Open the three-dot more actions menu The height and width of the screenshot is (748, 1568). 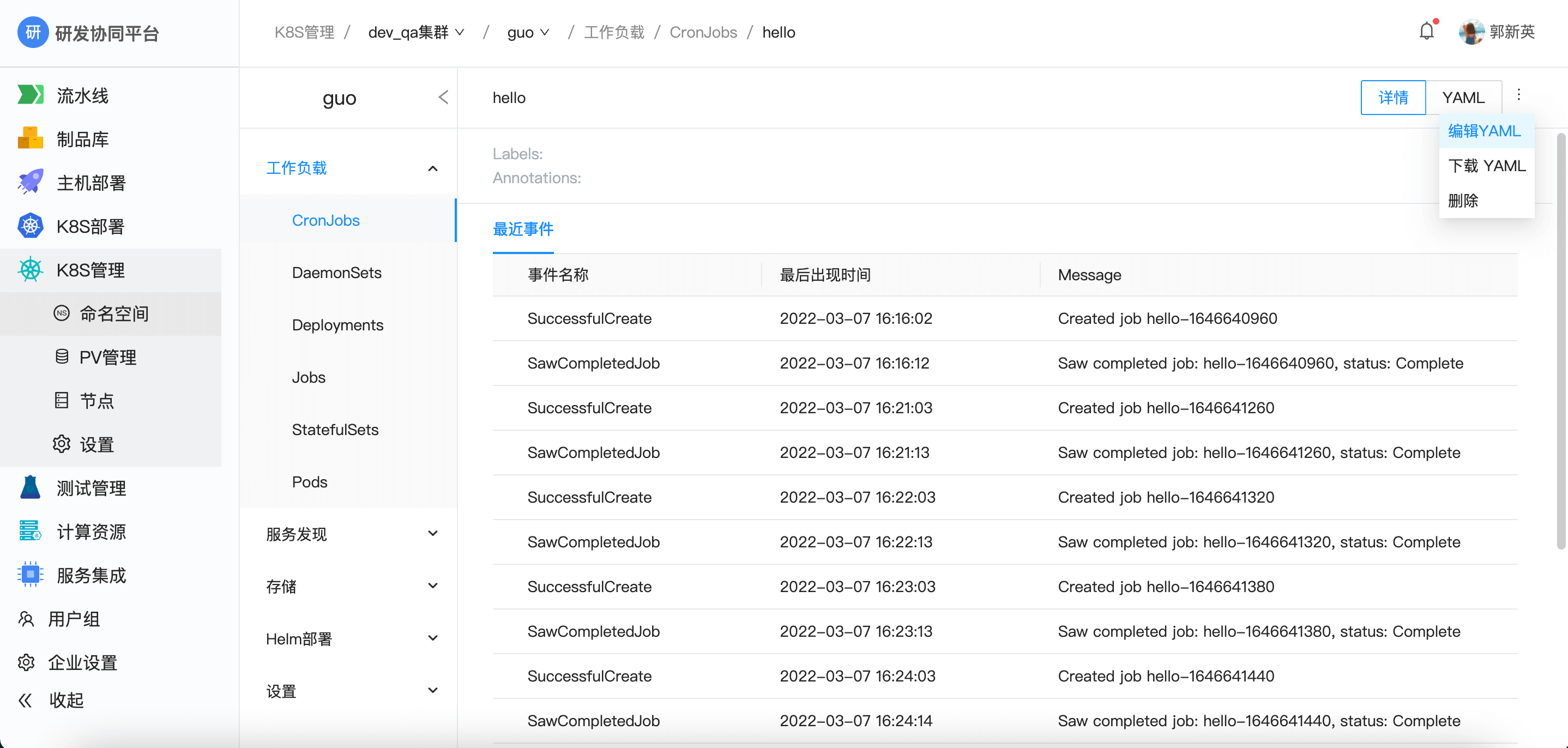1519,95
